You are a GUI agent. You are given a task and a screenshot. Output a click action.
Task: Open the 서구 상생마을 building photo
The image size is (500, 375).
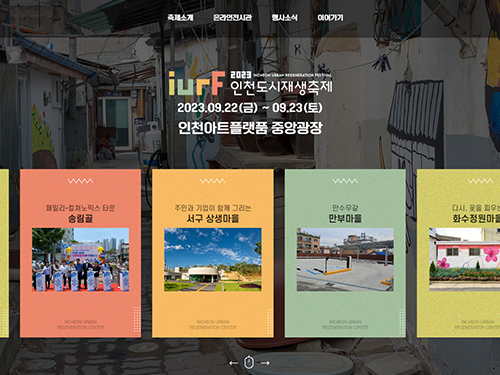click(213, 260)
